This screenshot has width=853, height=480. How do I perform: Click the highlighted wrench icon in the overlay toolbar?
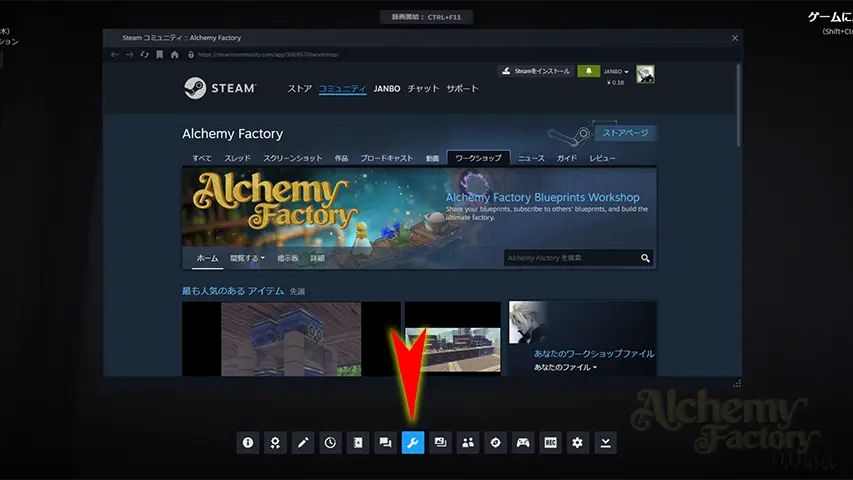(x=412, y=442)
